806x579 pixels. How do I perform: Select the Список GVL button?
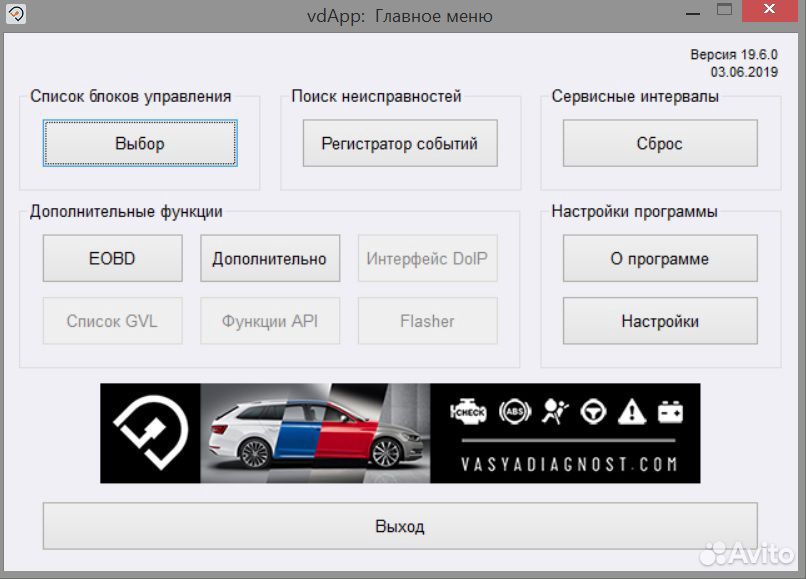coord(112,321)
